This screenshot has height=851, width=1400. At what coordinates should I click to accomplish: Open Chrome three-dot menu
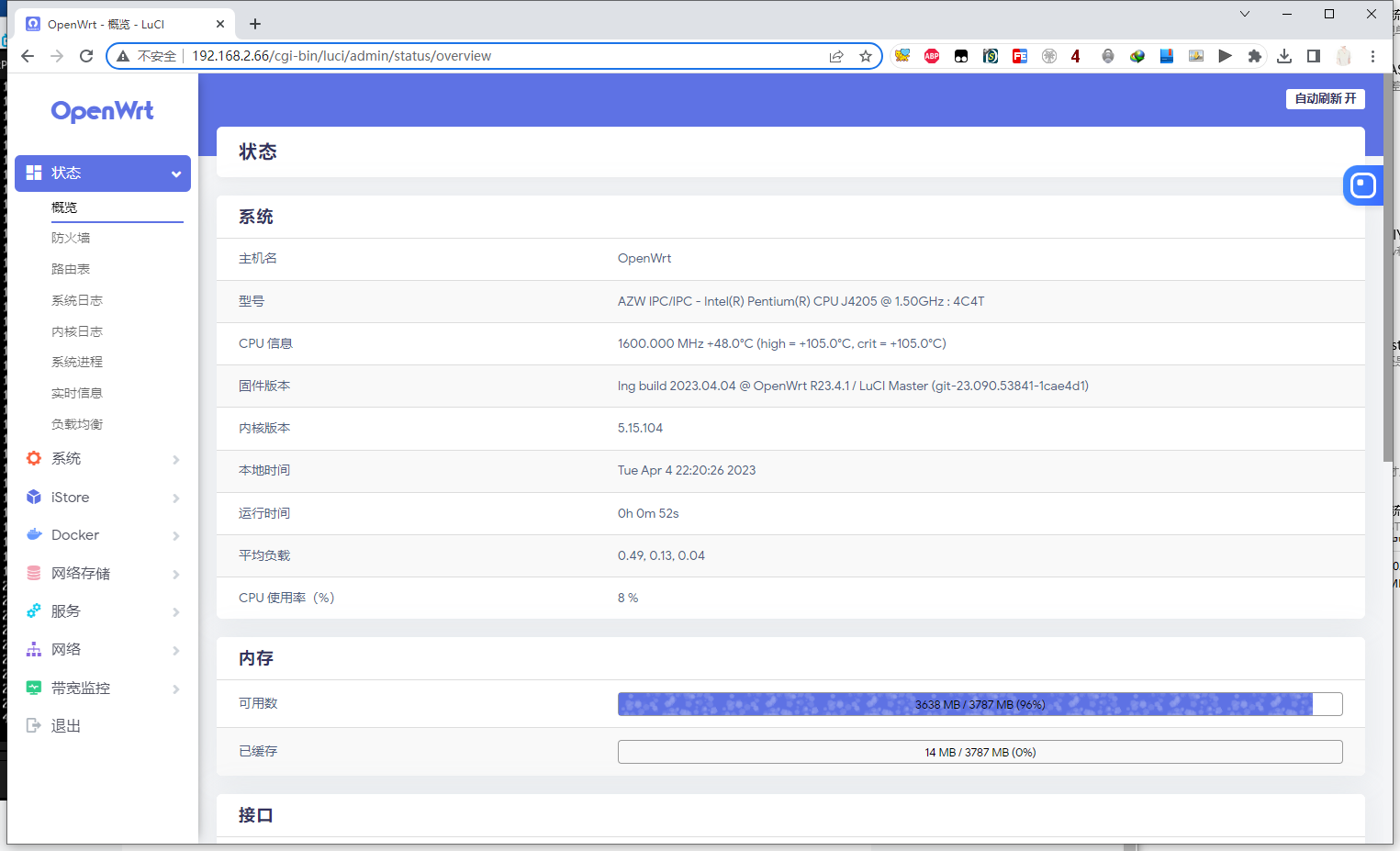pos(1373,56)
